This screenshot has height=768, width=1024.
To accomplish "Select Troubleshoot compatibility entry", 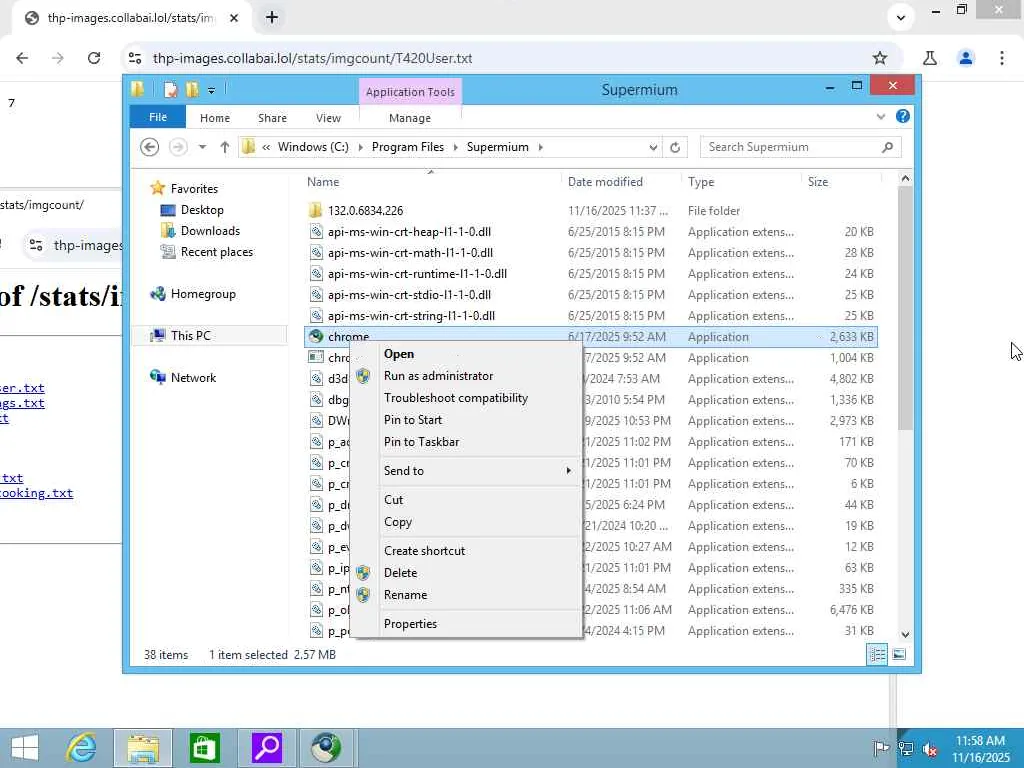I will (456, 398).
